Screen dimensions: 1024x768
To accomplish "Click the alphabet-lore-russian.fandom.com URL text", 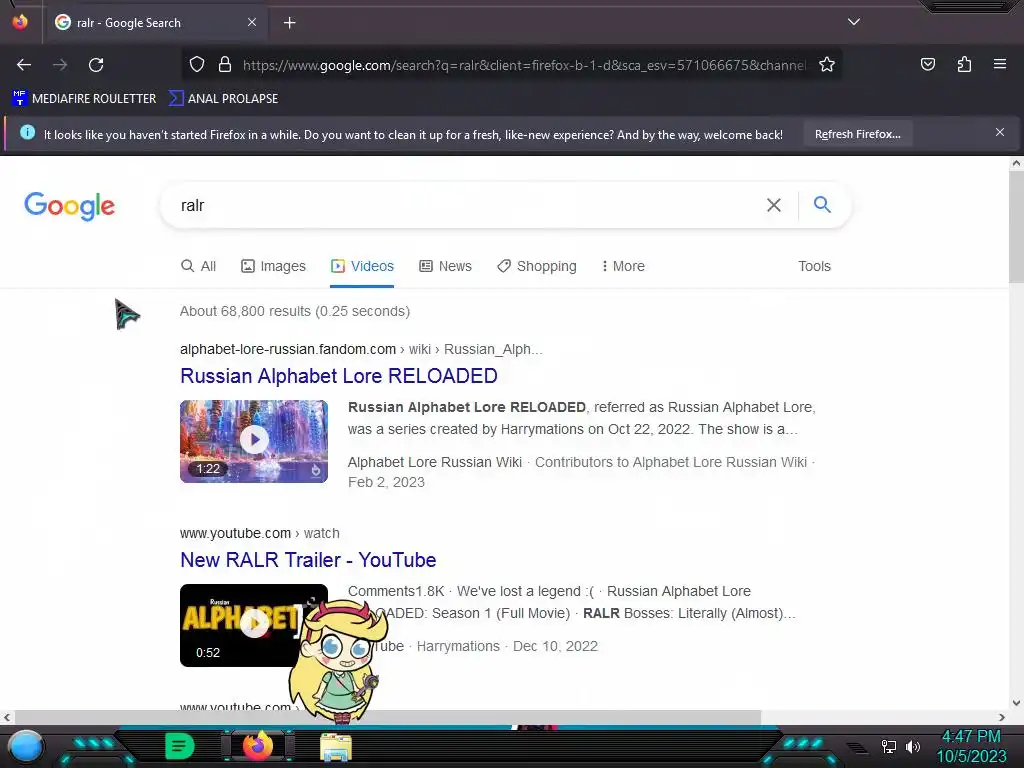I will click(x=288, y=349).
